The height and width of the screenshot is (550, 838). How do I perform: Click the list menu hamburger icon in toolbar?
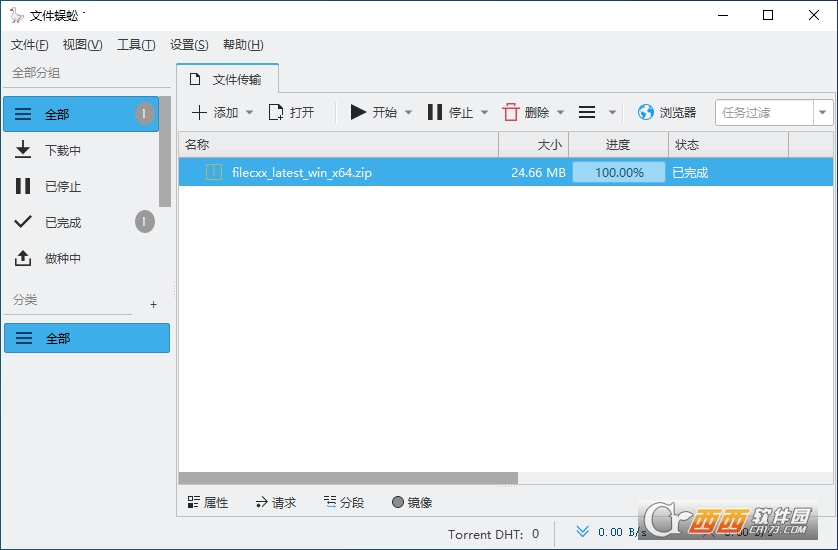tap(588, 113)
